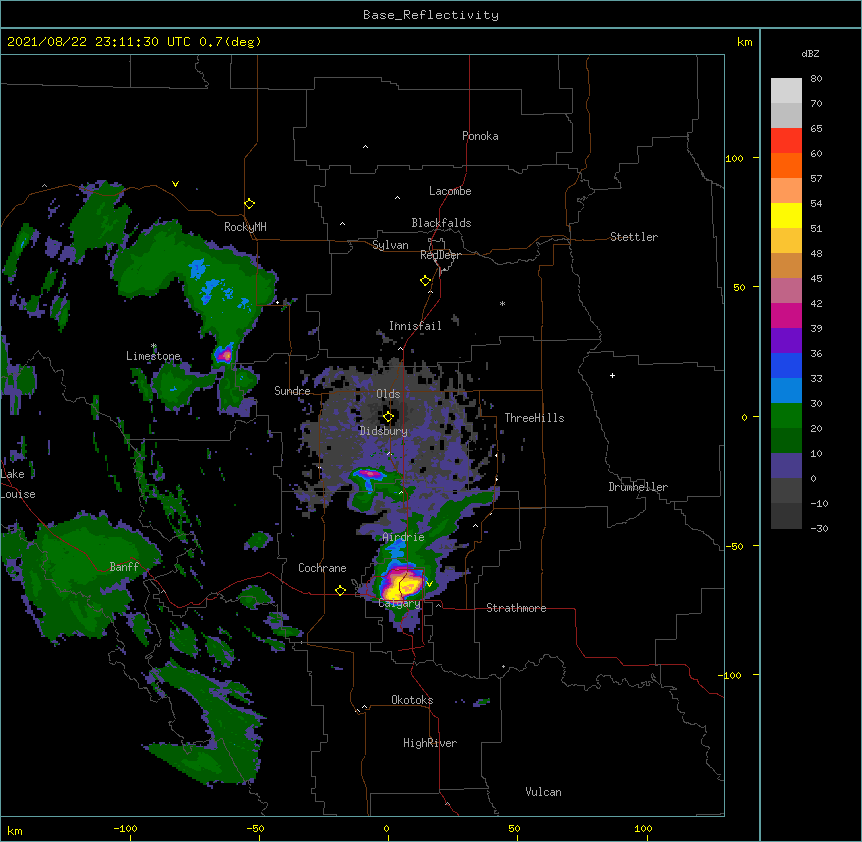Image resolution: width=862 pixels, height=842 pixels.
Task: Click the orange 57-60 dBZ legend swatch
Action: click(x=786, y=165)
